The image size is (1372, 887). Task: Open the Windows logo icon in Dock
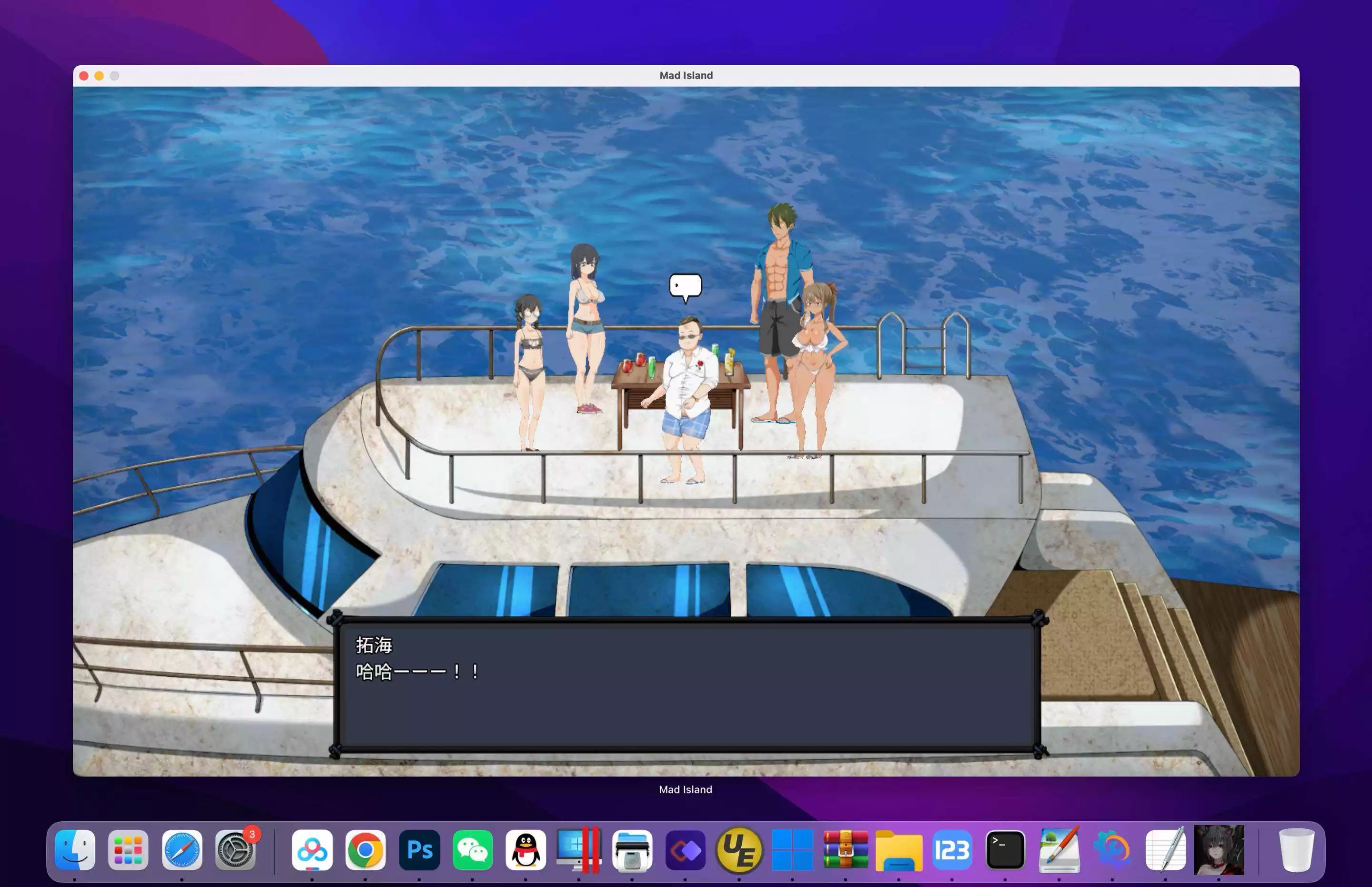point(793,850)
